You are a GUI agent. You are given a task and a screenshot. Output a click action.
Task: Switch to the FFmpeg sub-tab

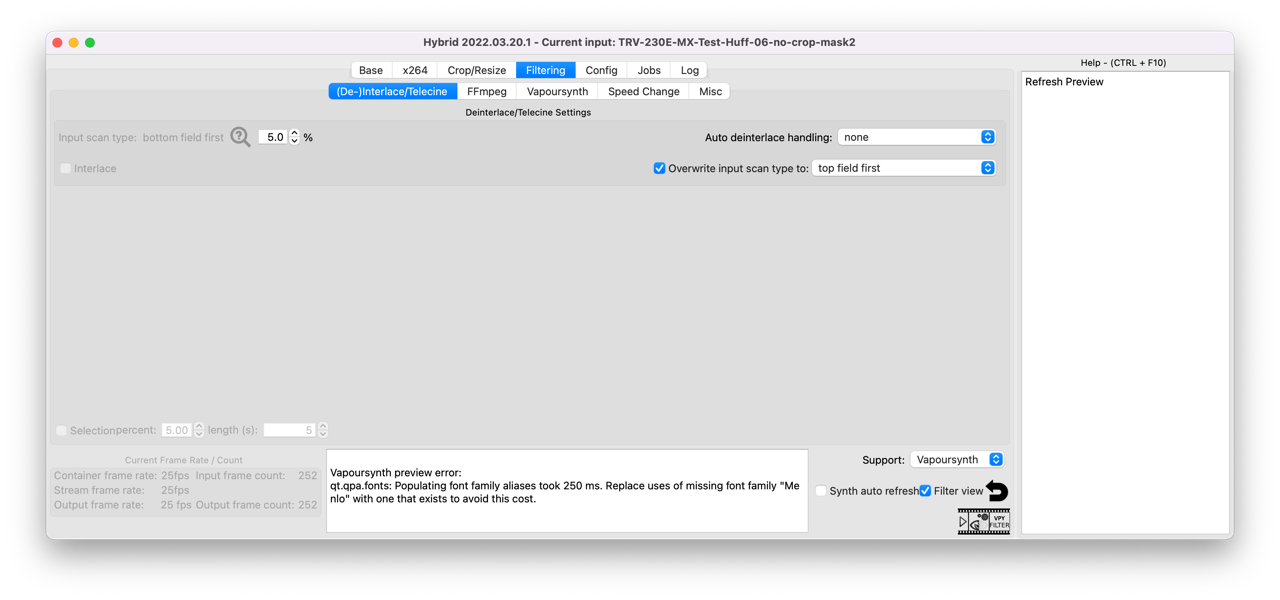[487, 91]
